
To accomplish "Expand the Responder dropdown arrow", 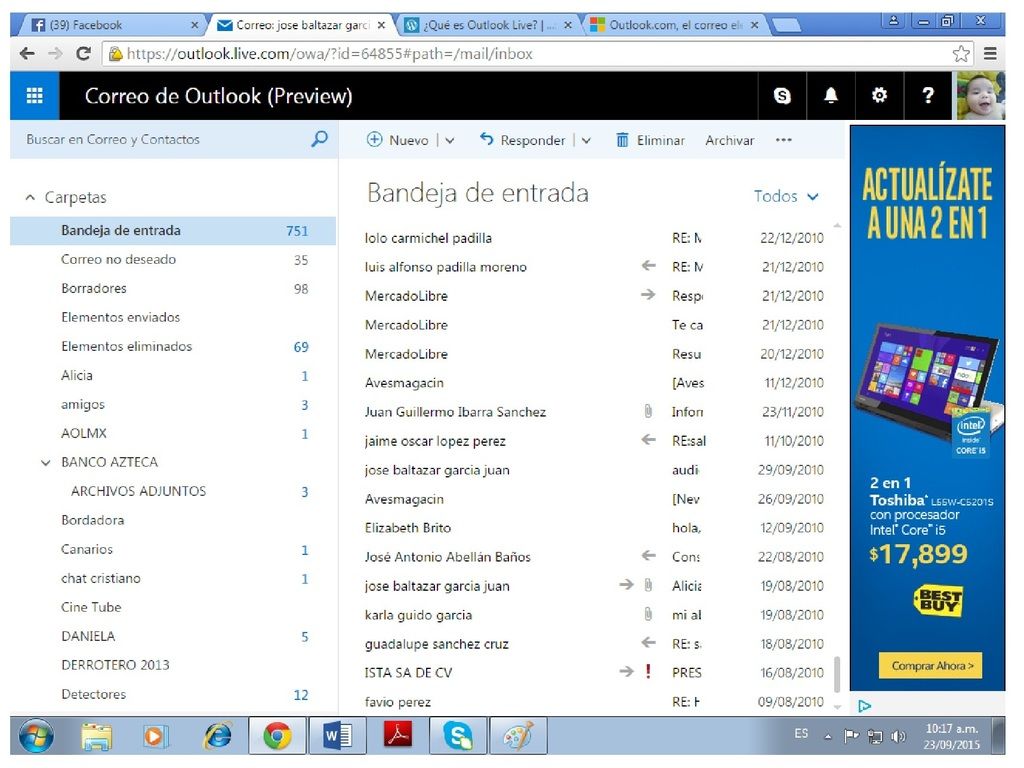I will 586,140.
